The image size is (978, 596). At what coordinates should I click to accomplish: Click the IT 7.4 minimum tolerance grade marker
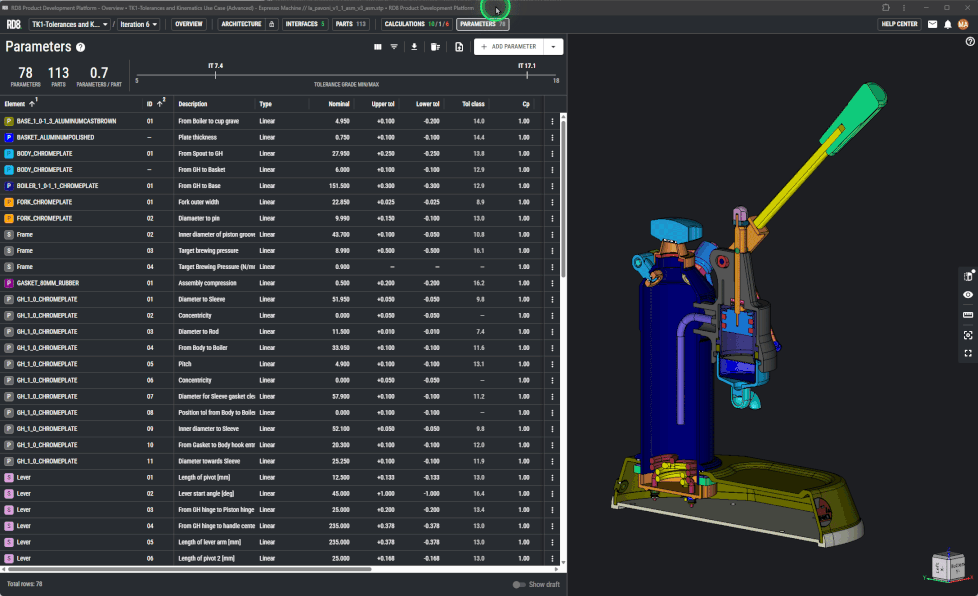pyautogui.click(x=215, y=75)
